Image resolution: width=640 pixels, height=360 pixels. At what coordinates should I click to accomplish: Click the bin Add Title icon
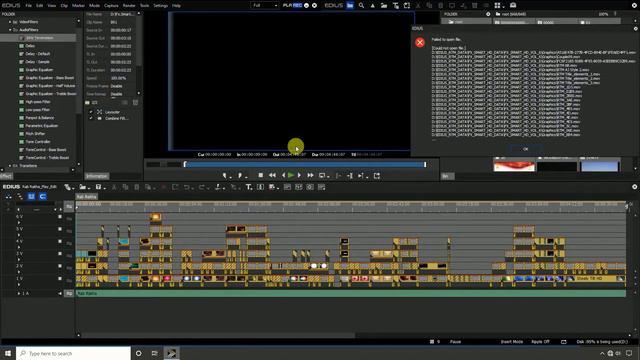coord(396,5)
